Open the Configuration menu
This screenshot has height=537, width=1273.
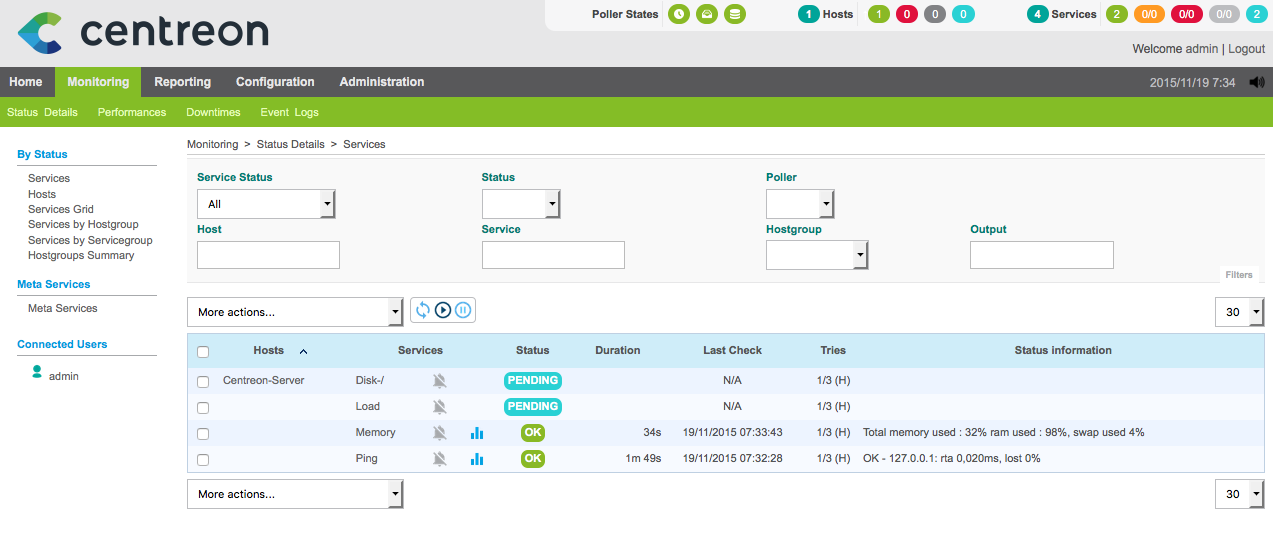275,82
